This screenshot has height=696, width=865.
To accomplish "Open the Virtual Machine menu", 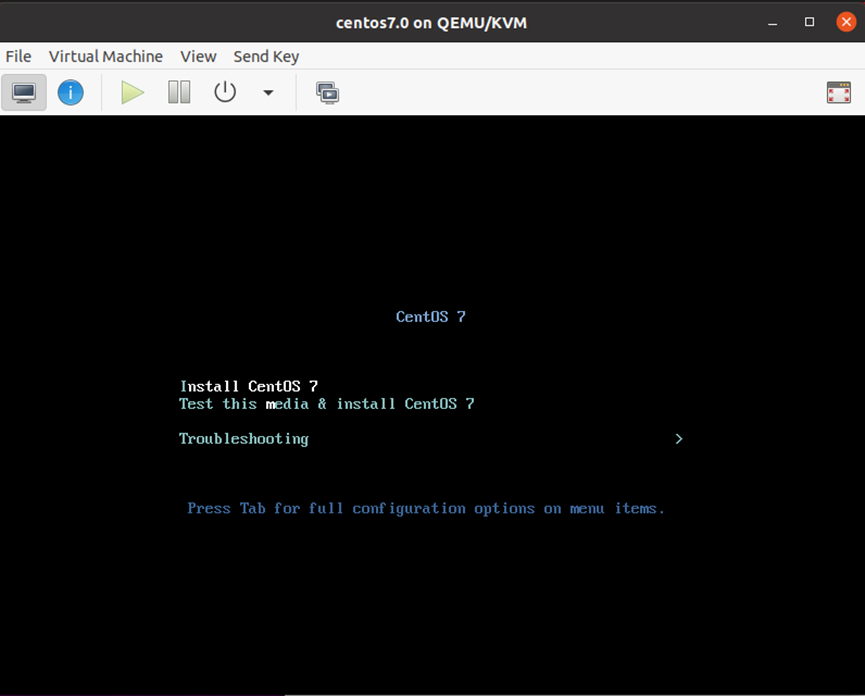I will point(106,56).
